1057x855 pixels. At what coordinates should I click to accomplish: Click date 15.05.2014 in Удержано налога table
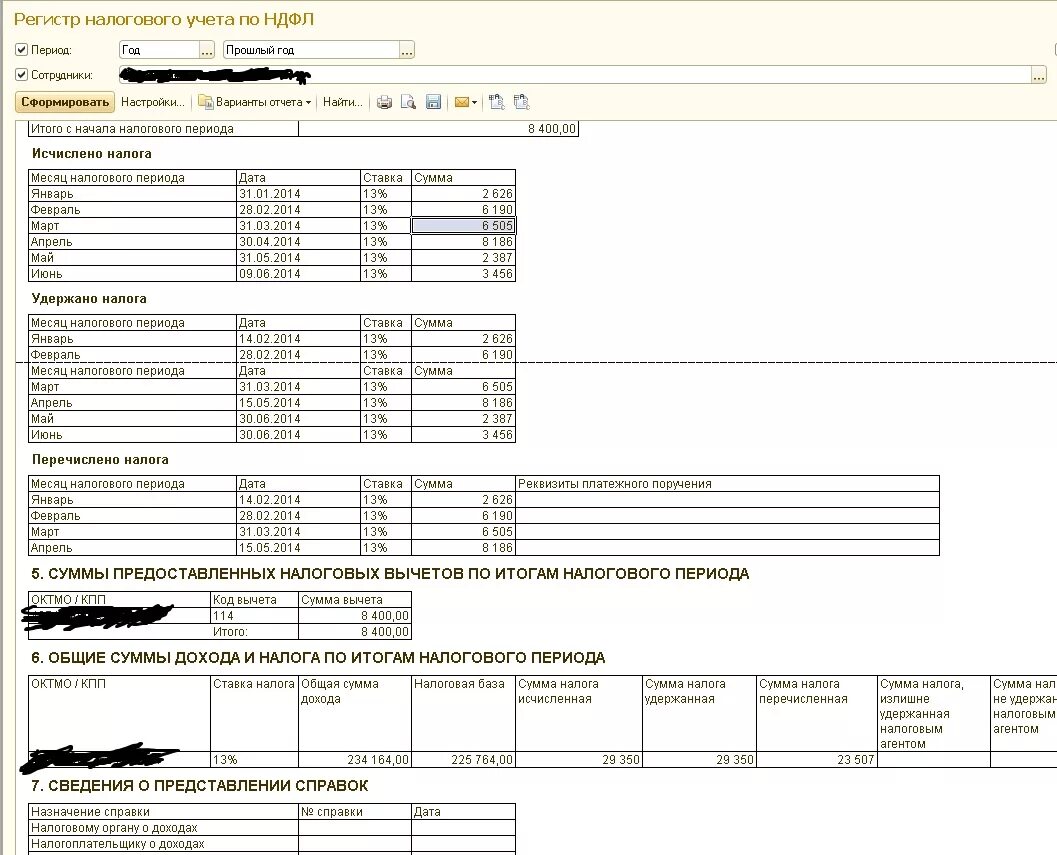pos(298,403)
